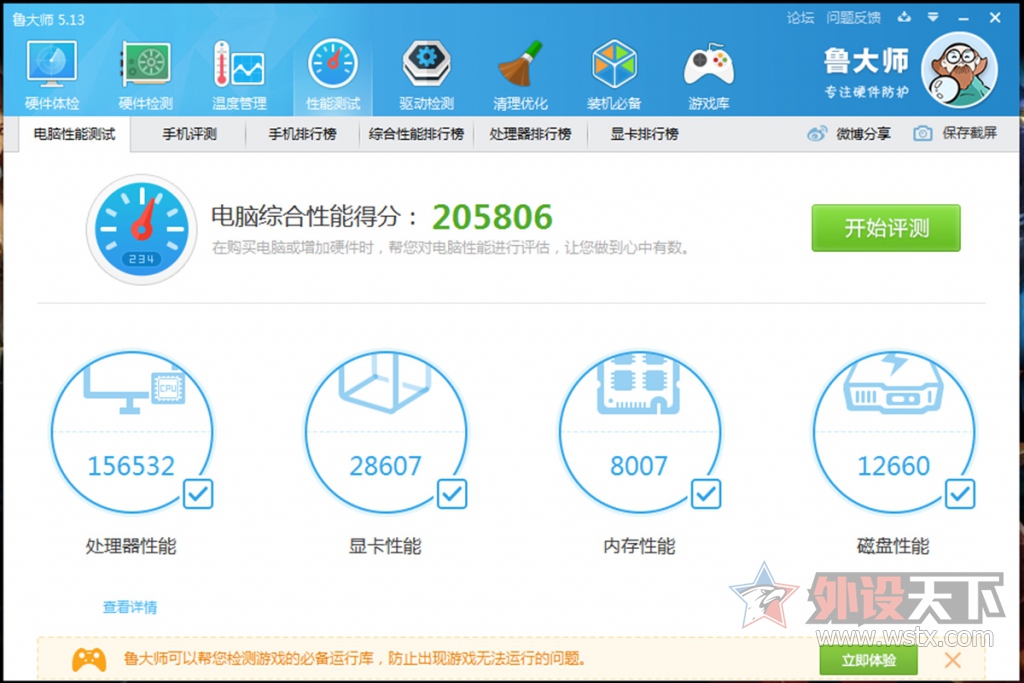
Task: Click the green 开始评测 button
Action: coord(886,228)
